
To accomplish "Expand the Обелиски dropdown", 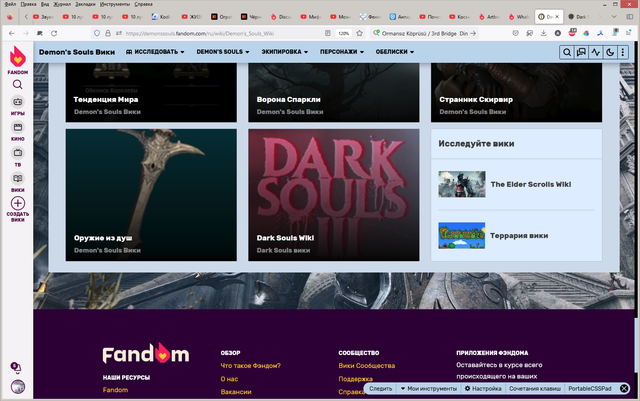I will (395, 52).
